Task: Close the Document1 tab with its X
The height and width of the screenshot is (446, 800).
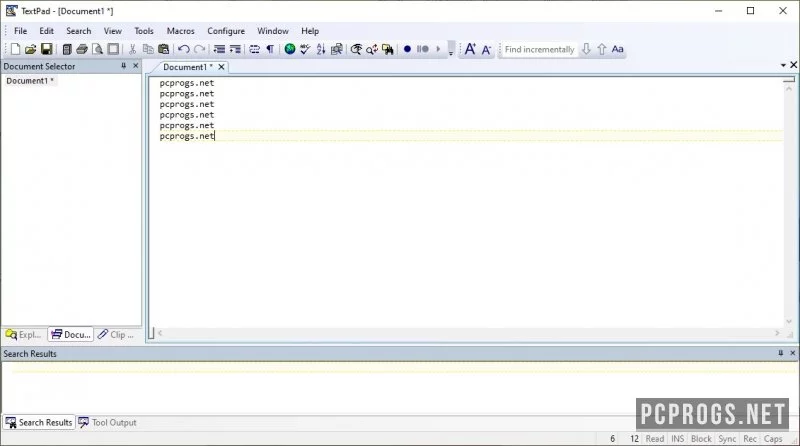Action: tap(221, 67)
